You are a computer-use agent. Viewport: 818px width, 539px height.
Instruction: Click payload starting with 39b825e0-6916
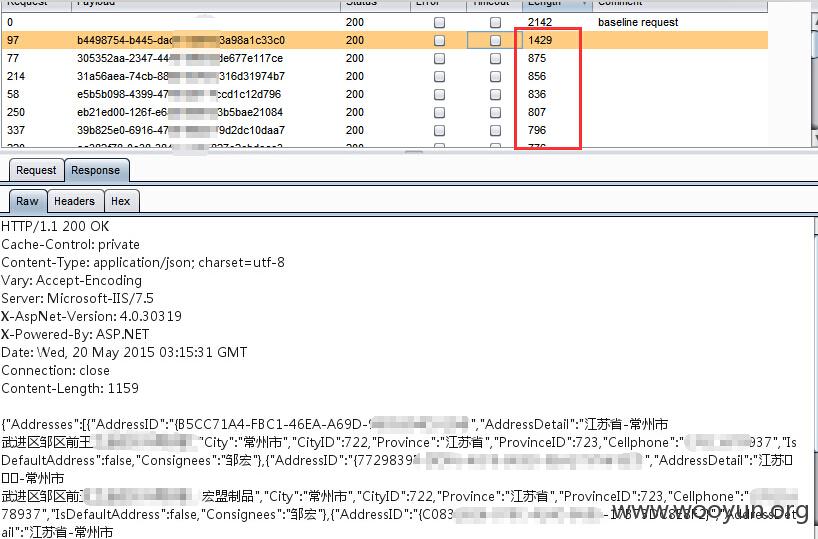tap(181, 130)
